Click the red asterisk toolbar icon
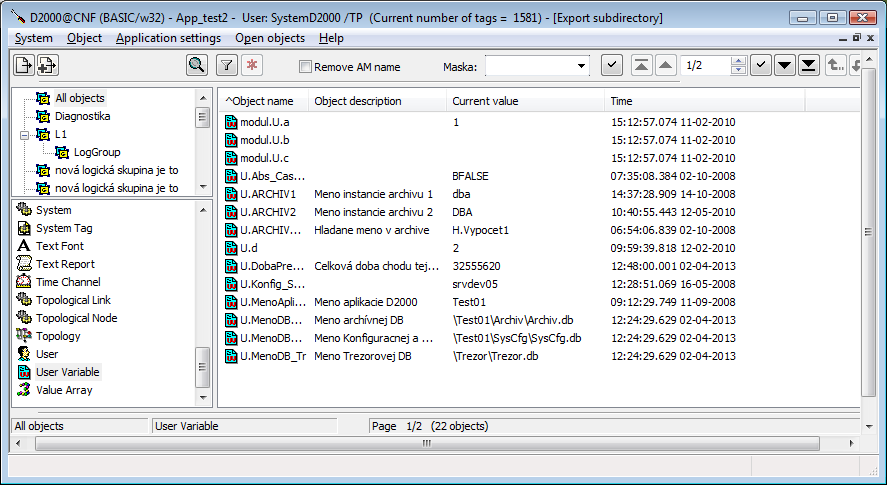887x485 pixels. [251, 65]
